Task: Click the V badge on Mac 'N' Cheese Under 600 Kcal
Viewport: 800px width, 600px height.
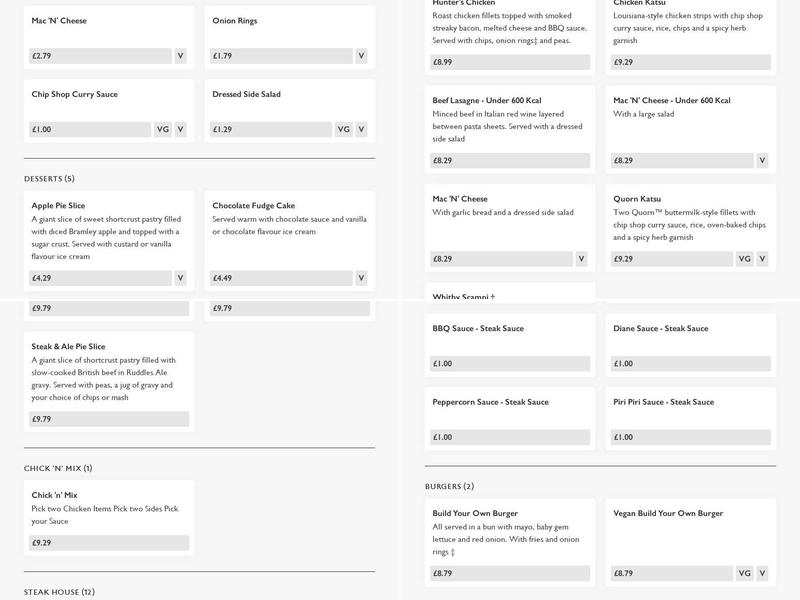Action: (762, 160)
